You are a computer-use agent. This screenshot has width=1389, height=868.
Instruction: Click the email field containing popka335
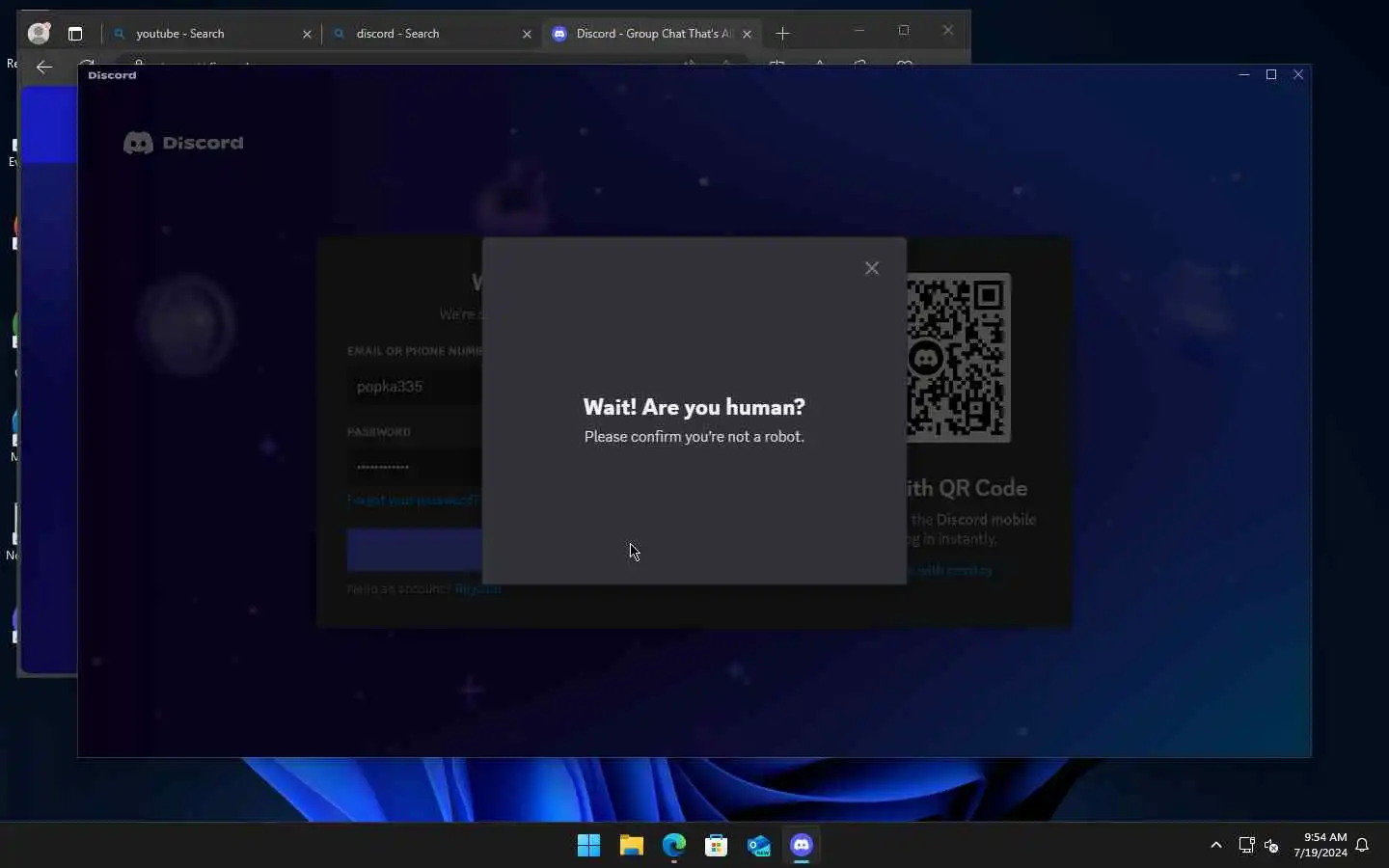(415, 387)
